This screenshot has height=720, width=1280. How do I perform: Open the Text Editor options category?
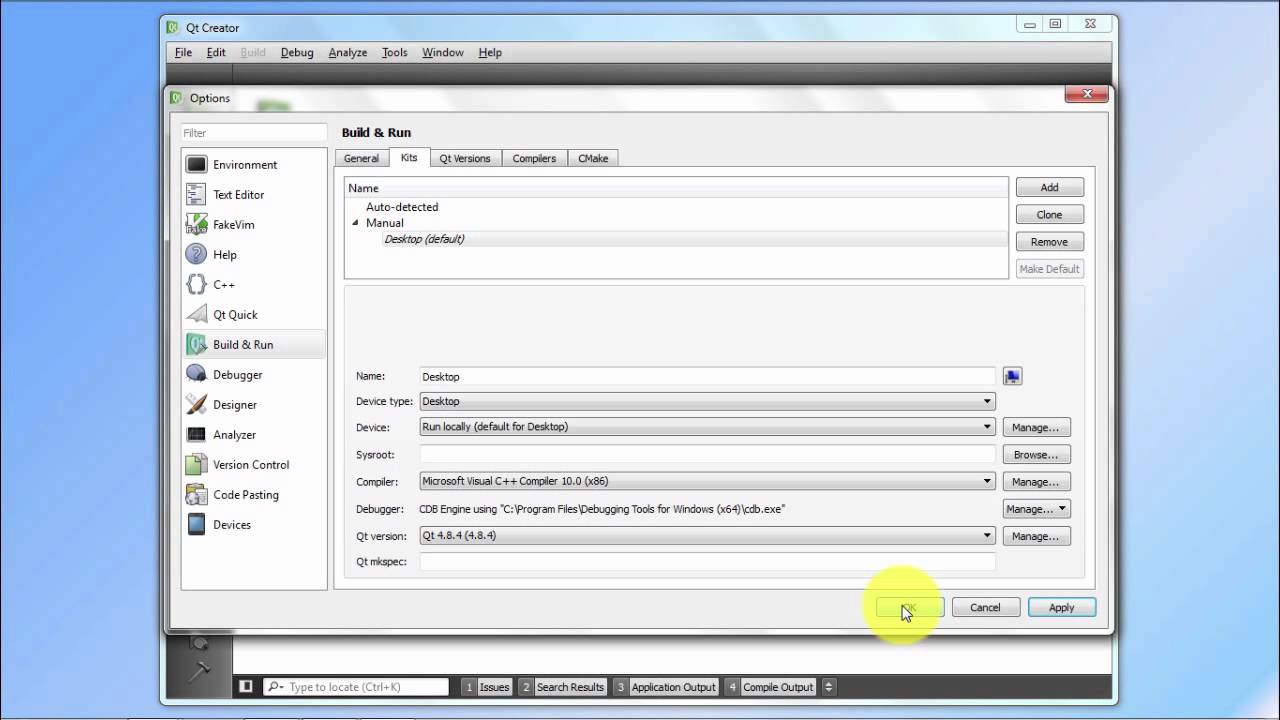tap(254, 195)
